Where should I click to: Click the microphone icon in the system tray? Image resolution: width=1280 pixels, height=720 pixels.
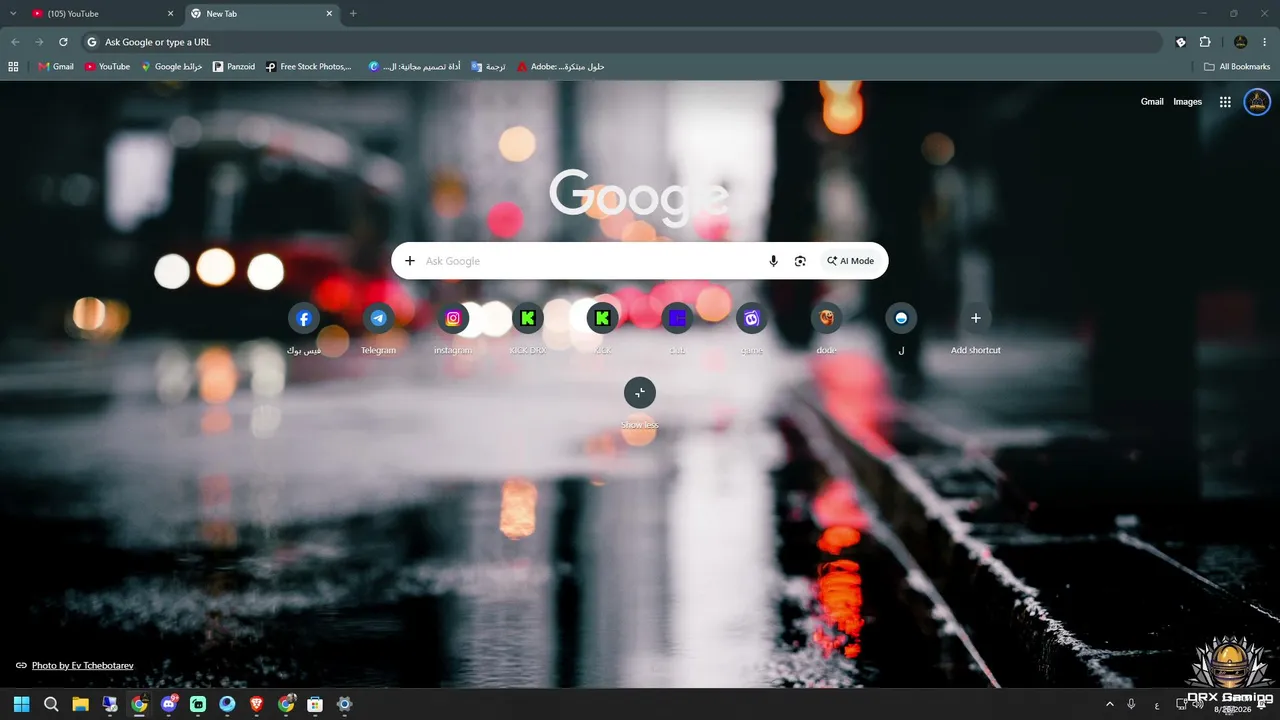point(1131,704)
